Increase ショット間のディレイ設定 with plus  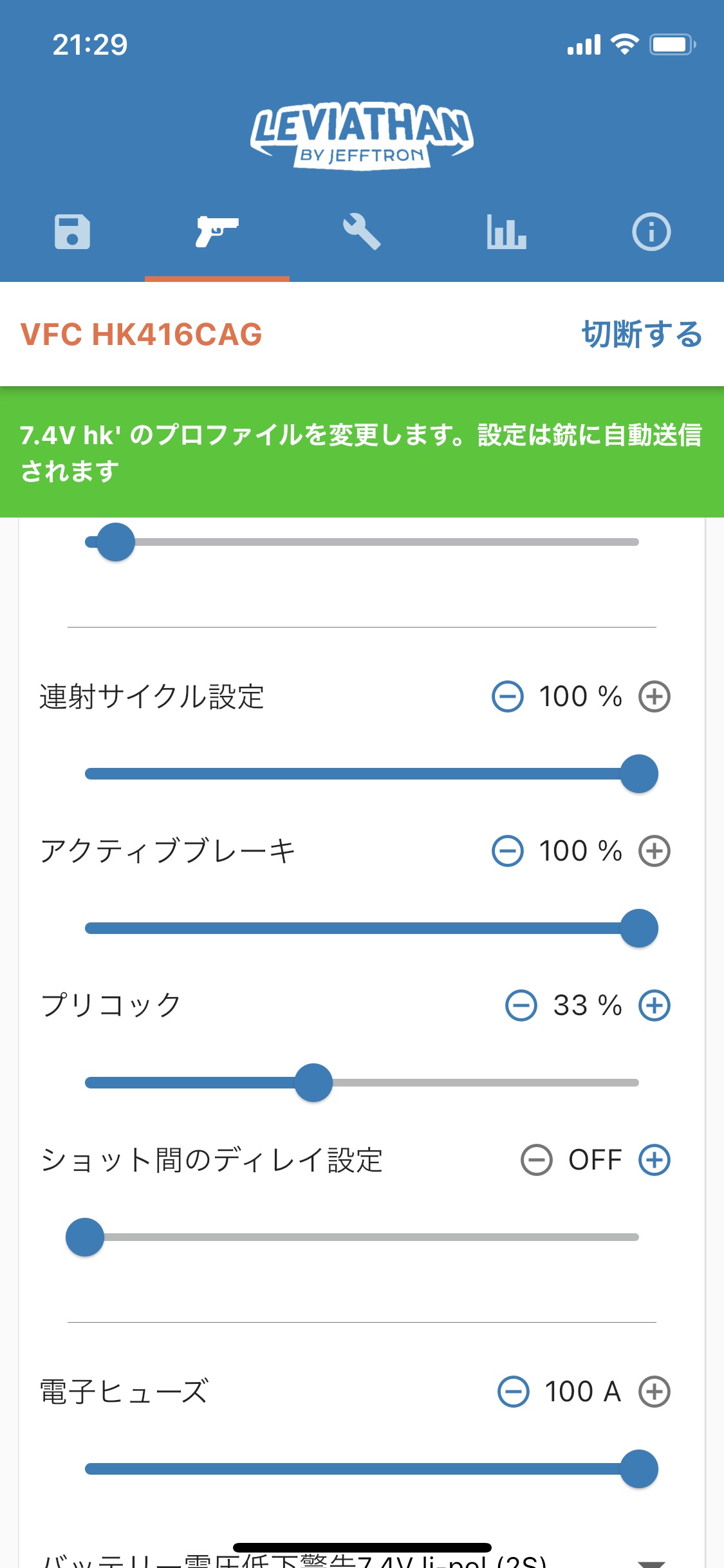tap(654, 1160)
